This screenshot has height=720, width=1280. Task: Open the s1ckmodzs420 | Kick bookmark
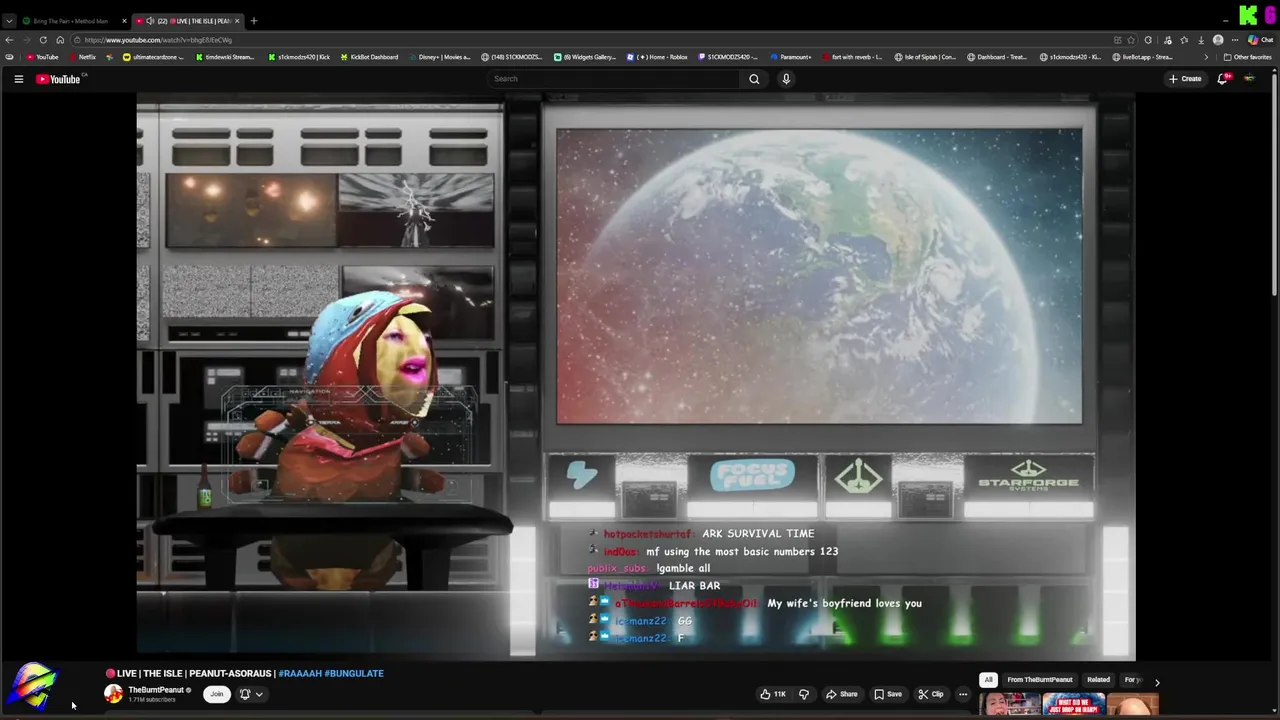point(299,57)
